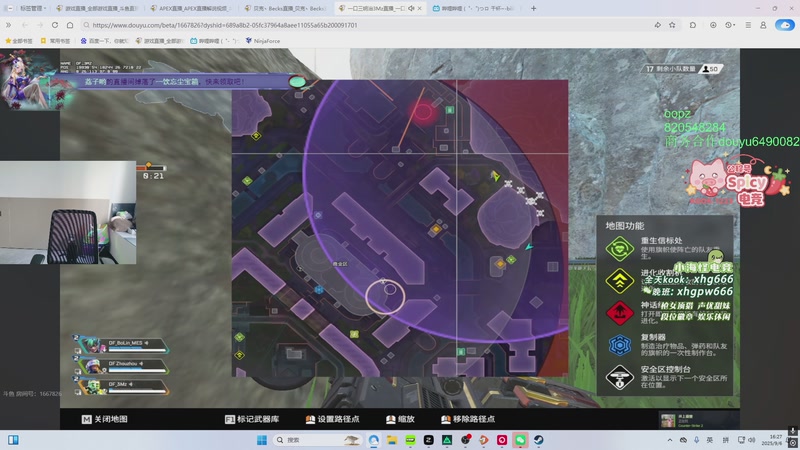Screen dimensions: 800x450
Task: Expand the browser sidebar chevrons
Action: 8,25
